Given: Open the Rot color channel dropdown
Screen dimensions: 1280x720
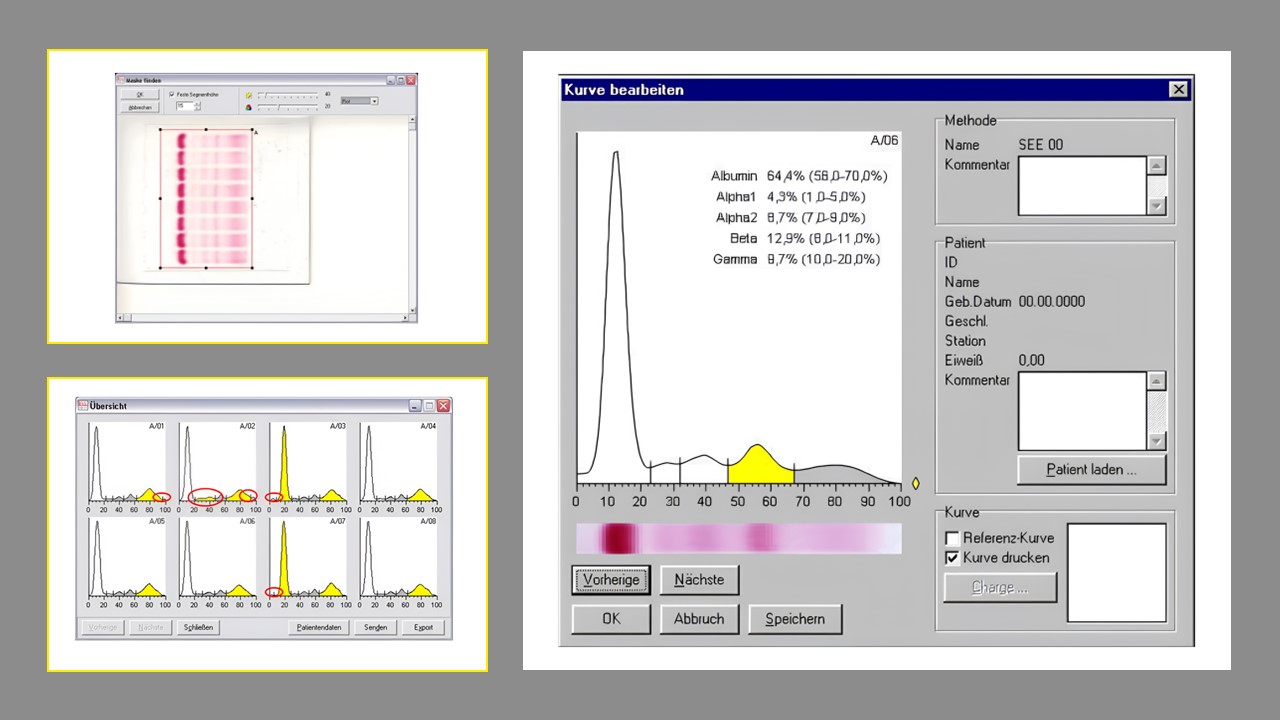Looking at the screenshot, I should 374,101.
